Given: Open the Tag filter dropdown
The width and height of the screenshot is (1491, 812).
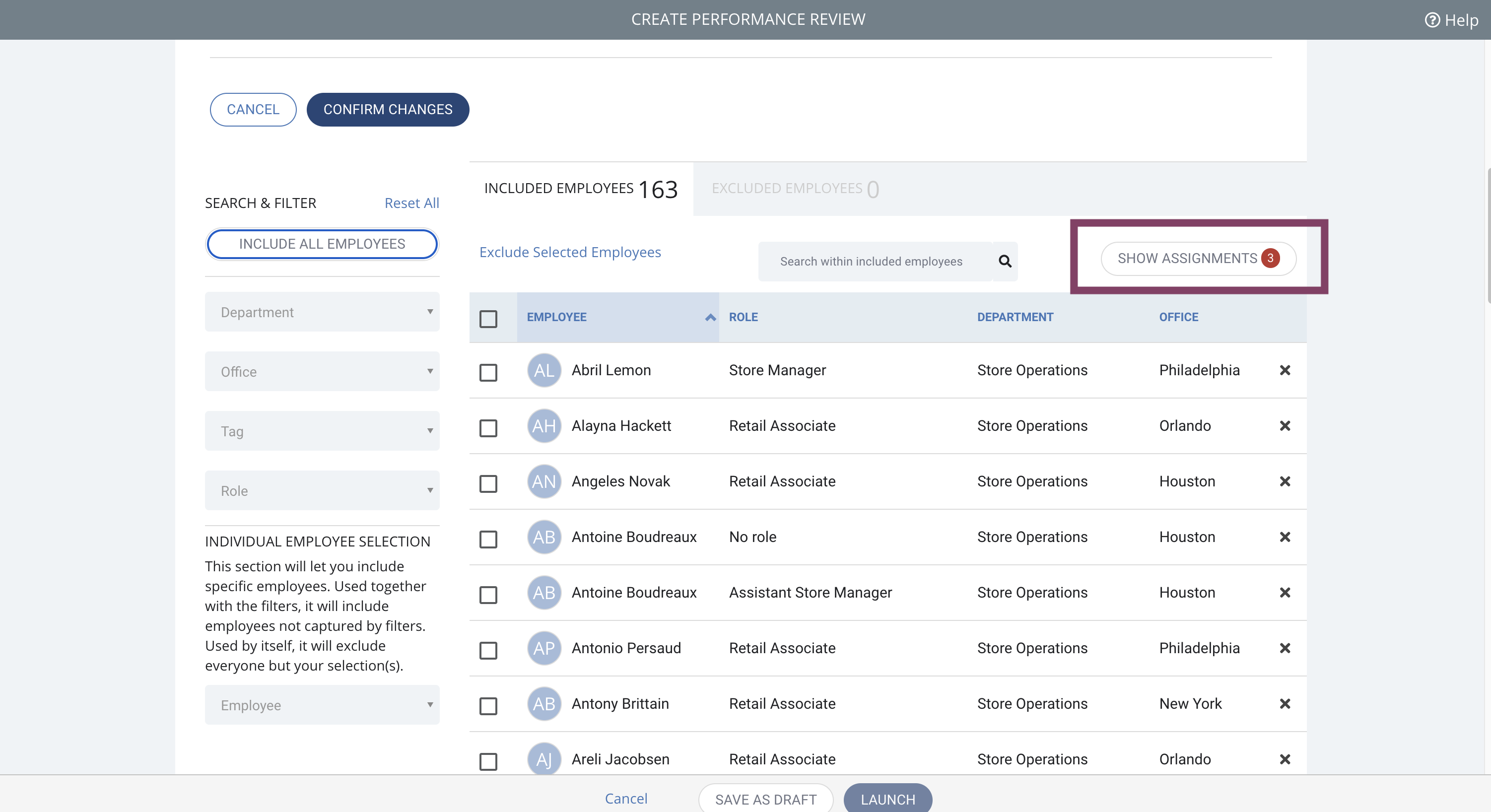Looking at the screenshot, I should coord(322,431).
